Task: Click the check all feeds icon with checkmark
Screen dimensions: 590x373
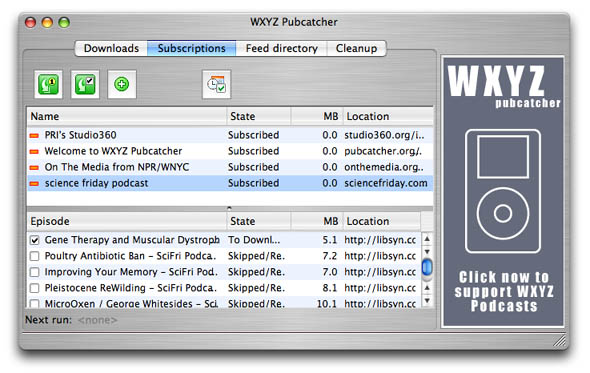Action: tap(85, 84)
